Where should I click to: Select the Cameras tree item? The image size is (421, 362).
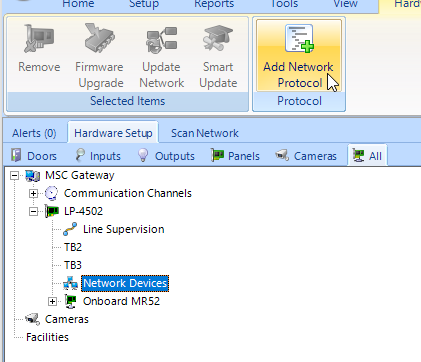click(67, 319)
